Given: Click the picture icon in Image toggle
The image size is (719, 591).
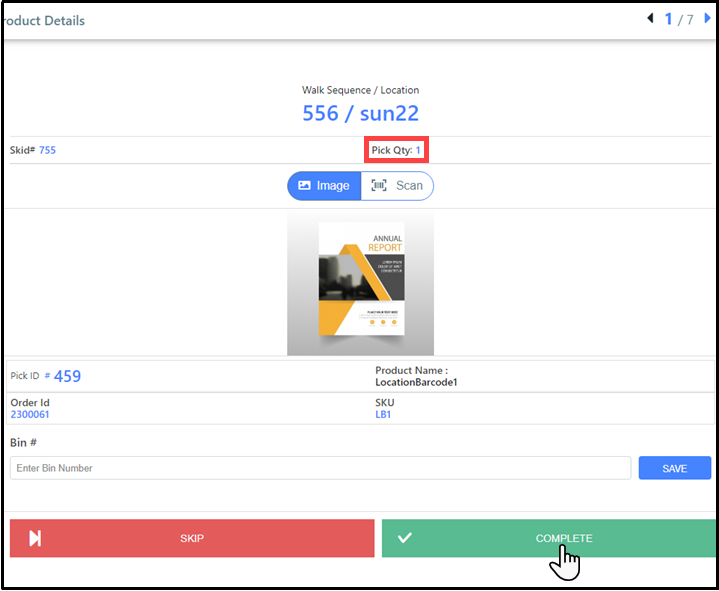Looking at the screenshot, I should pos(304,185).
